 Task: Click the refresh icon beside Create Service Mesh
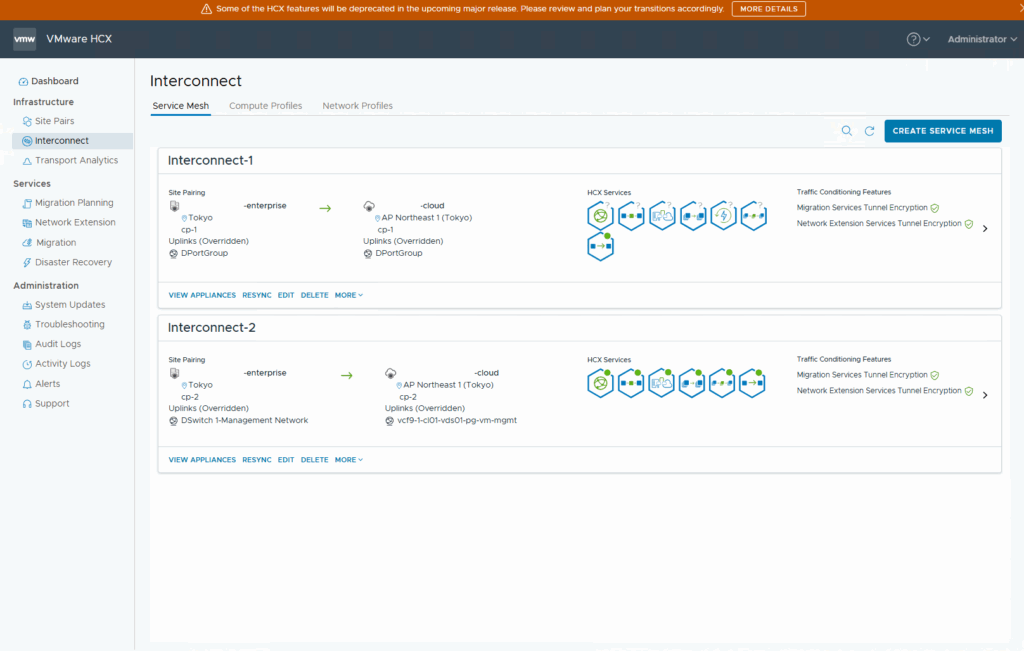(x=870, y=131)
